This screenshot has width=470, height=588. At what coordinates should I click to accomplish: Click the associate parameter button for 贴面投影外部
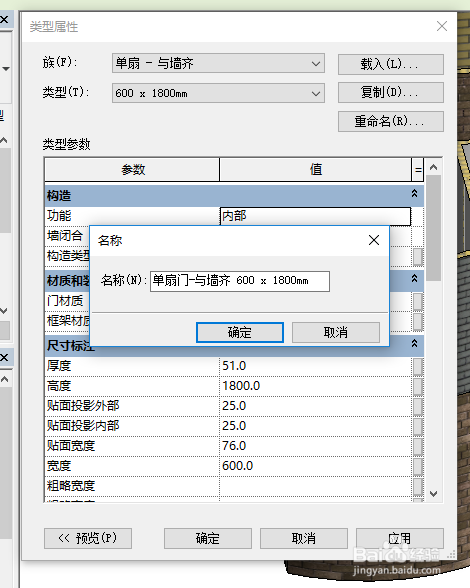(418, 406)
